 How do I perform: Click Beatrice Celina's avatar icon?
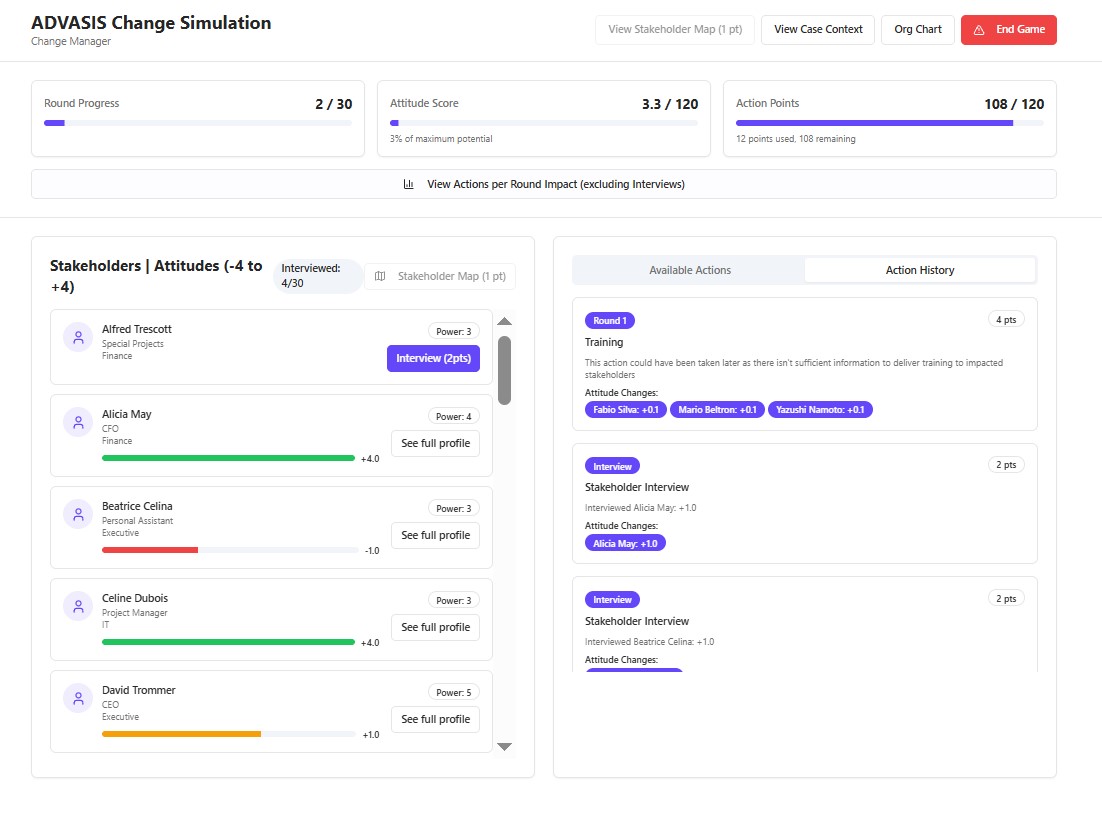pos(78,515)
